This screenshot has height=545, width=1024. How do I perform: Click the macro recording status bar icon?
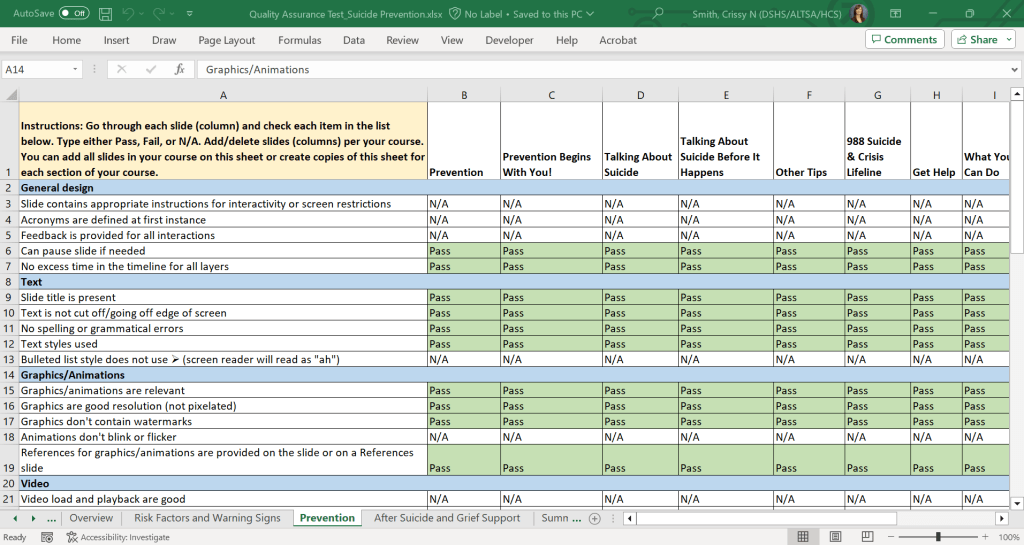[46, 537]
